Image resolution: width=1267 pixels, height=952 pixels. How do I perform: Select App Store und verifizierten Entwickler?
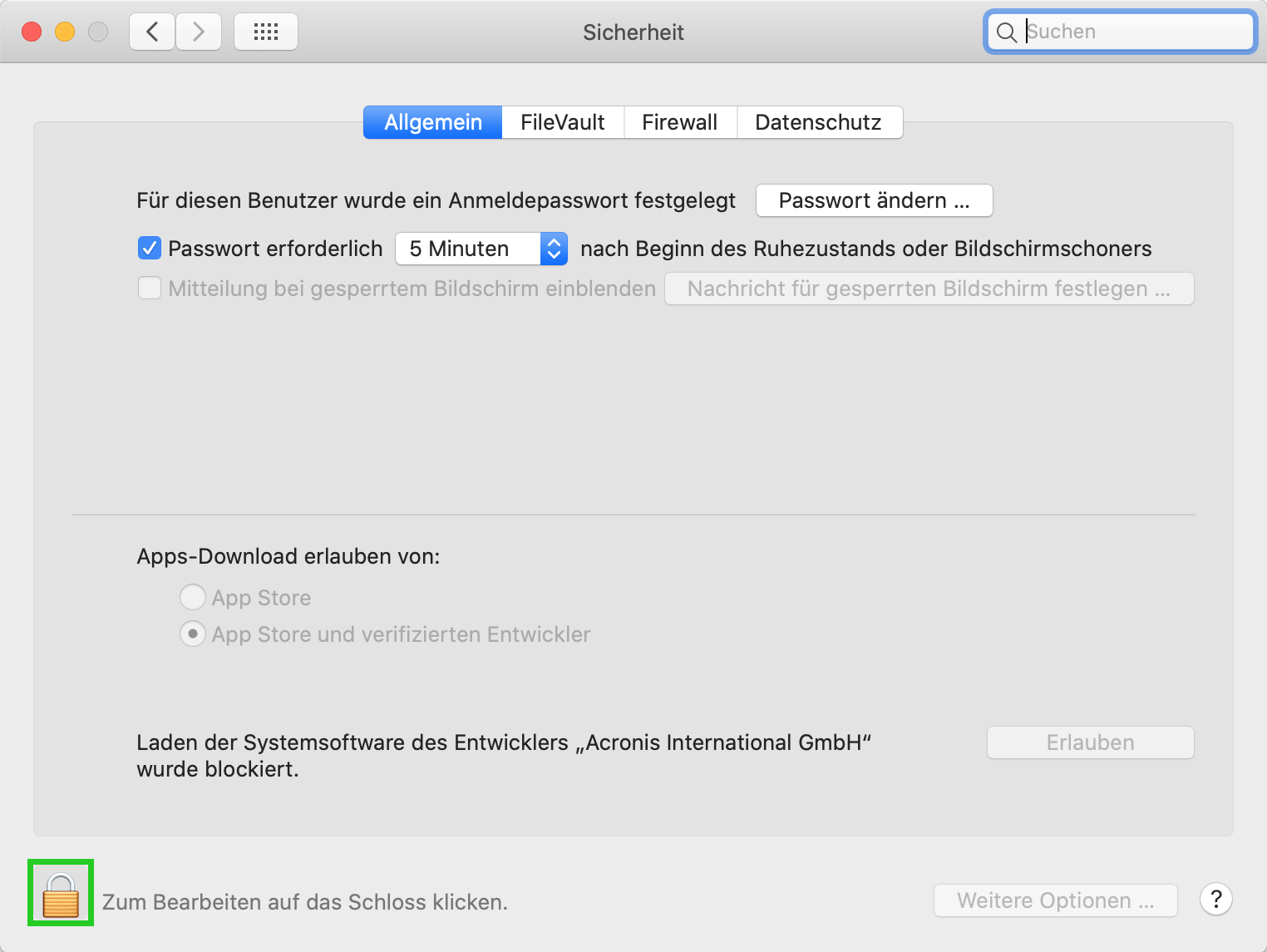[x=193, y=634]
